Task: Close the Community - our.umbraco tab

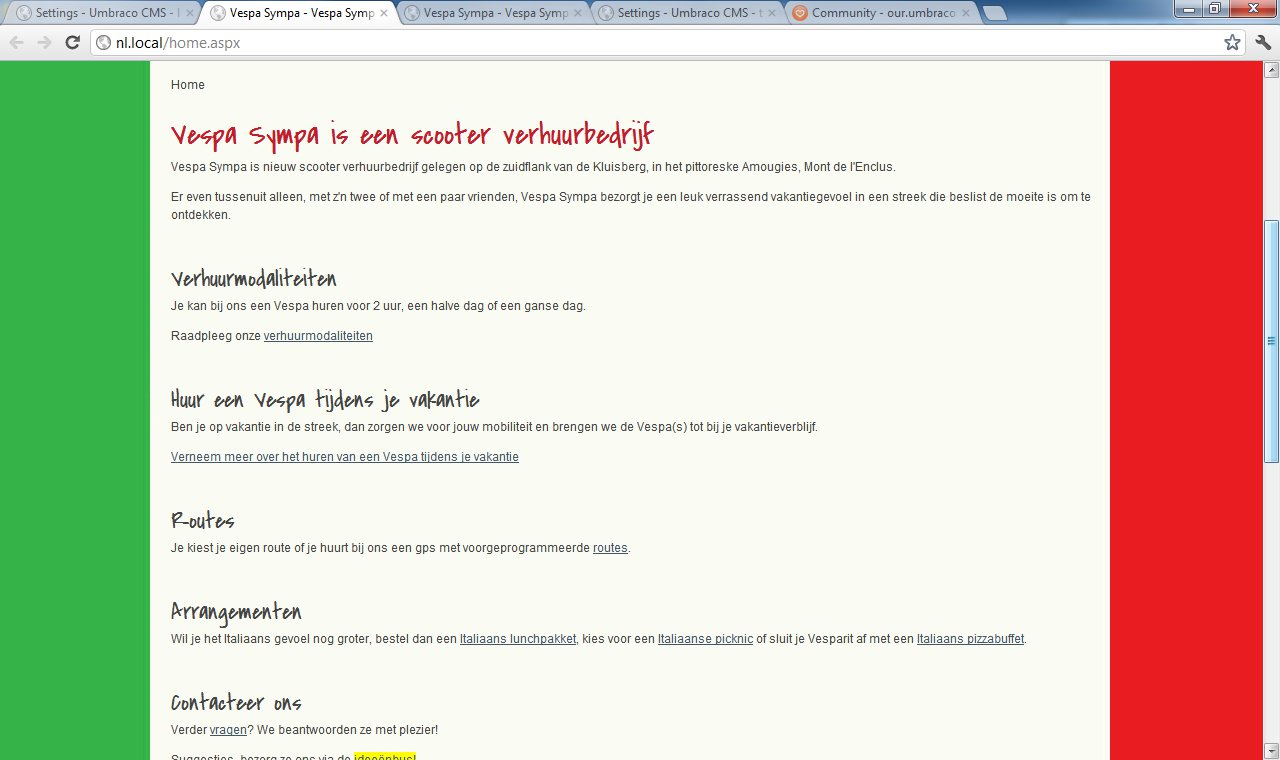Action: click(966, 14)
